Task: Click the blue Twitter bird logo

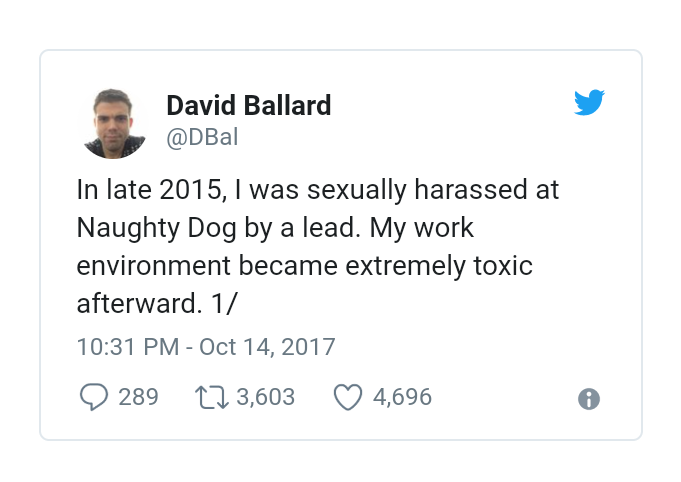Action: coord(589,102)
